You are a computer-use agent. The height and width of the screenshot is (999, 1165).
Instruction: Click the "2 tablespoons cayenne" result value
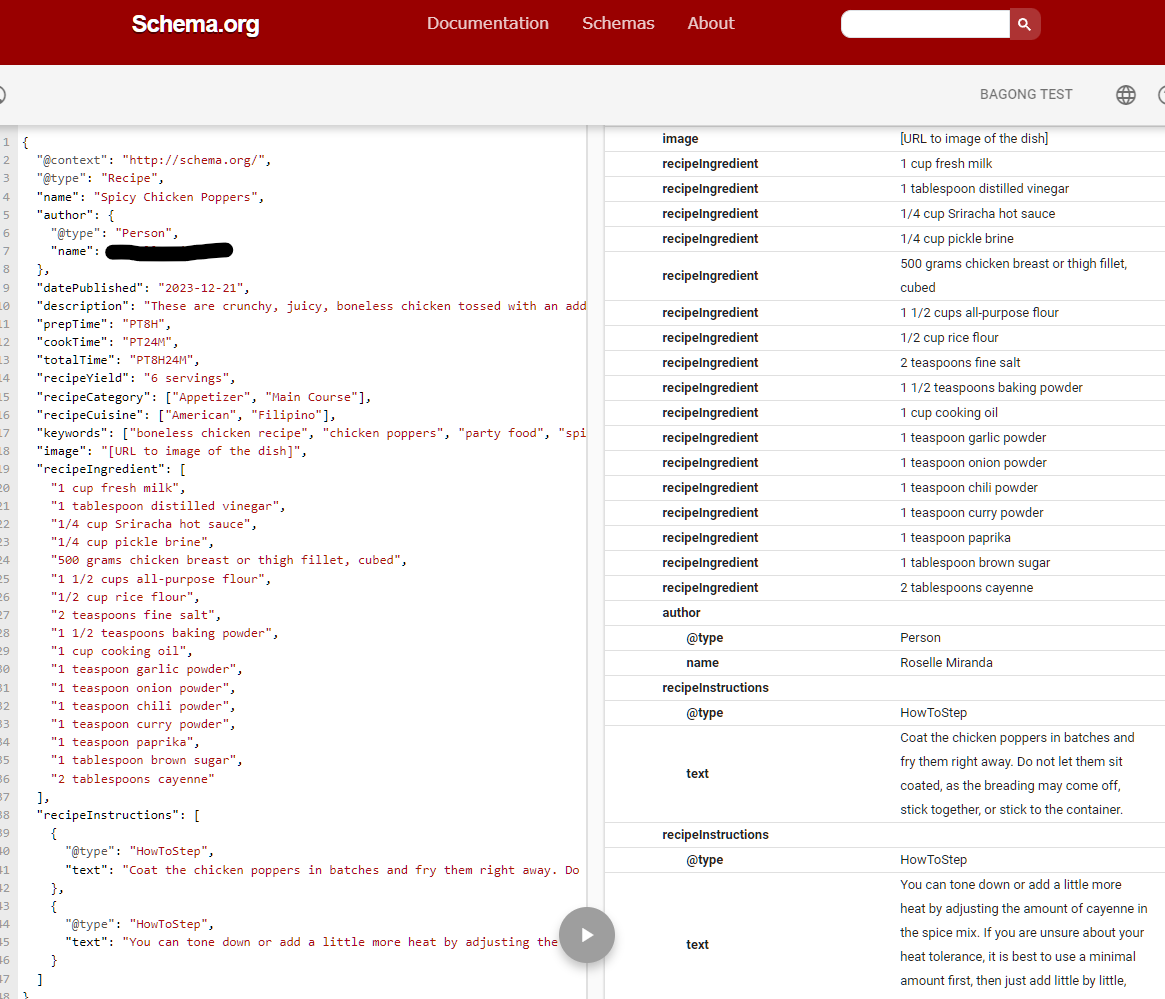(x=966, y=588)
